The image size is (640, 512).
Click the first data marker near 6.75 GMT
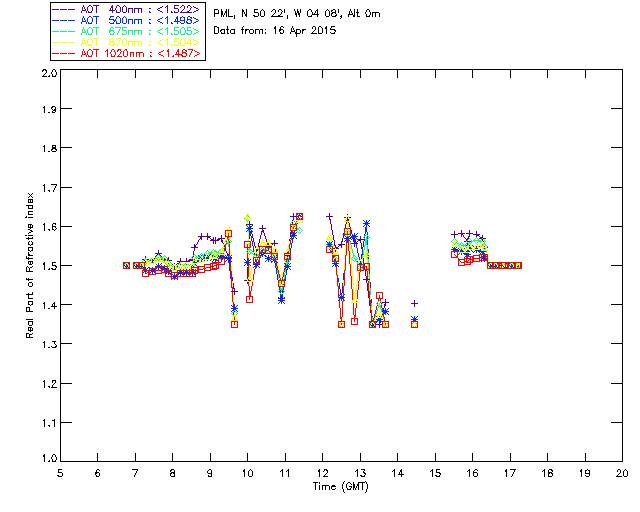[127, 265]
